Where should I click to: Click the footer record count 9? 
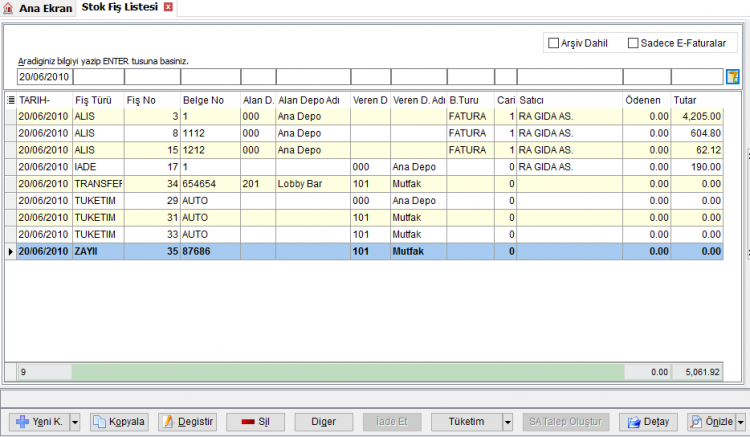click(x=44, y=372)
